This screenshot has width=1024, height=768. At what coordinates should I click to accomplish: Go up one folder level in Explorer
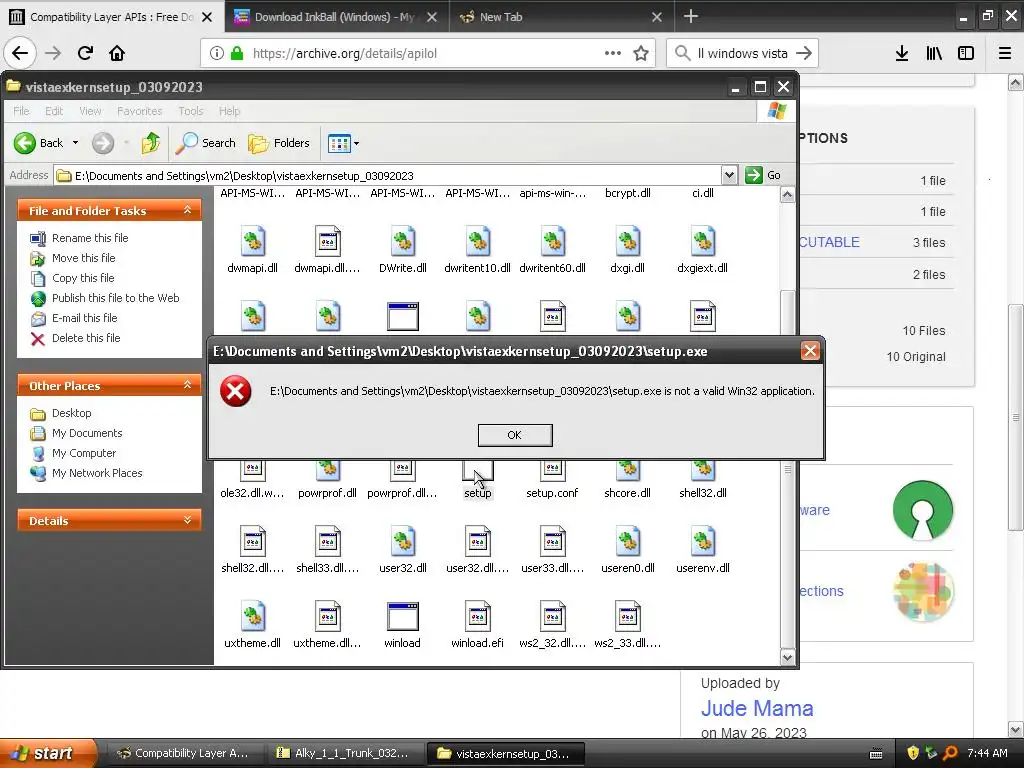click(151, 143)
